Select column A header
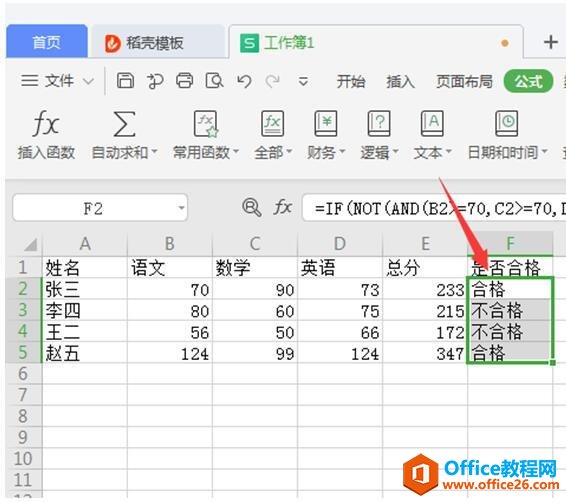This screenshot has height=502, width=566. [x=85, y=244]
